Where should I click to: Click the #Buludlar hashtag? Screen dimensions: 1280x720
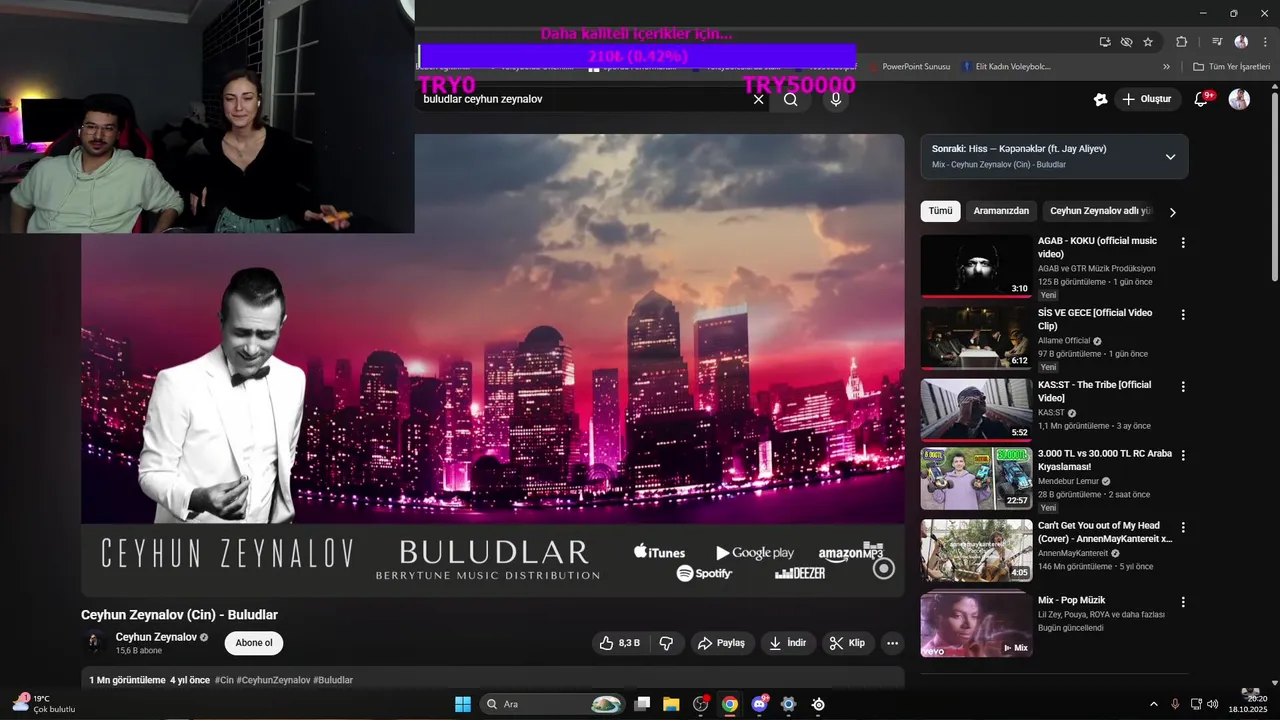333,680
